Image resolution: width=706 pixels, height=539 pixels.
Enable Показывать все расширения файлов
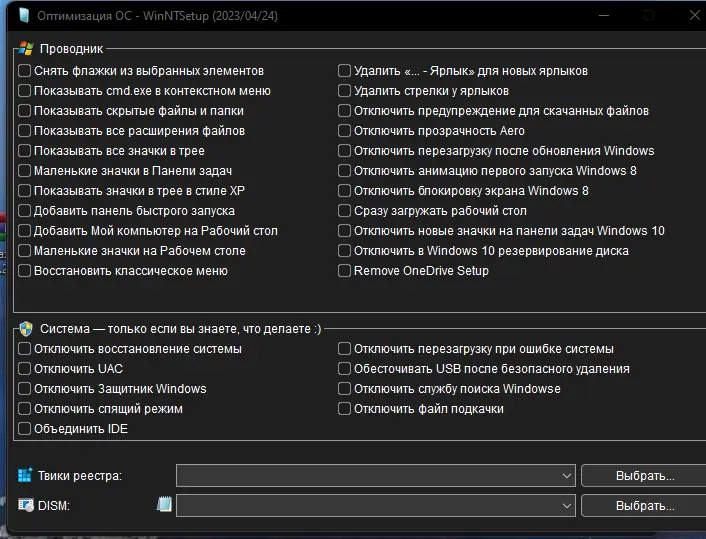click(24, 131)
